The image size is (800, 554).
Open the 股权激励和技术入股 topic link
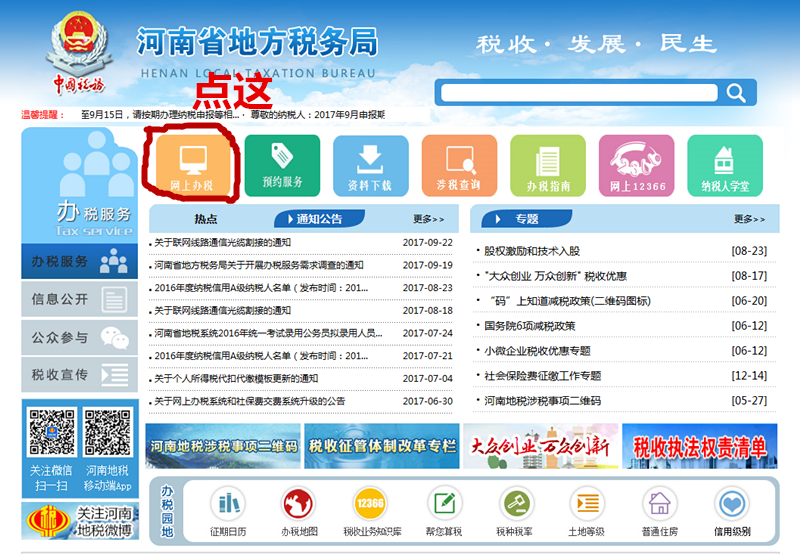(531, 251)
